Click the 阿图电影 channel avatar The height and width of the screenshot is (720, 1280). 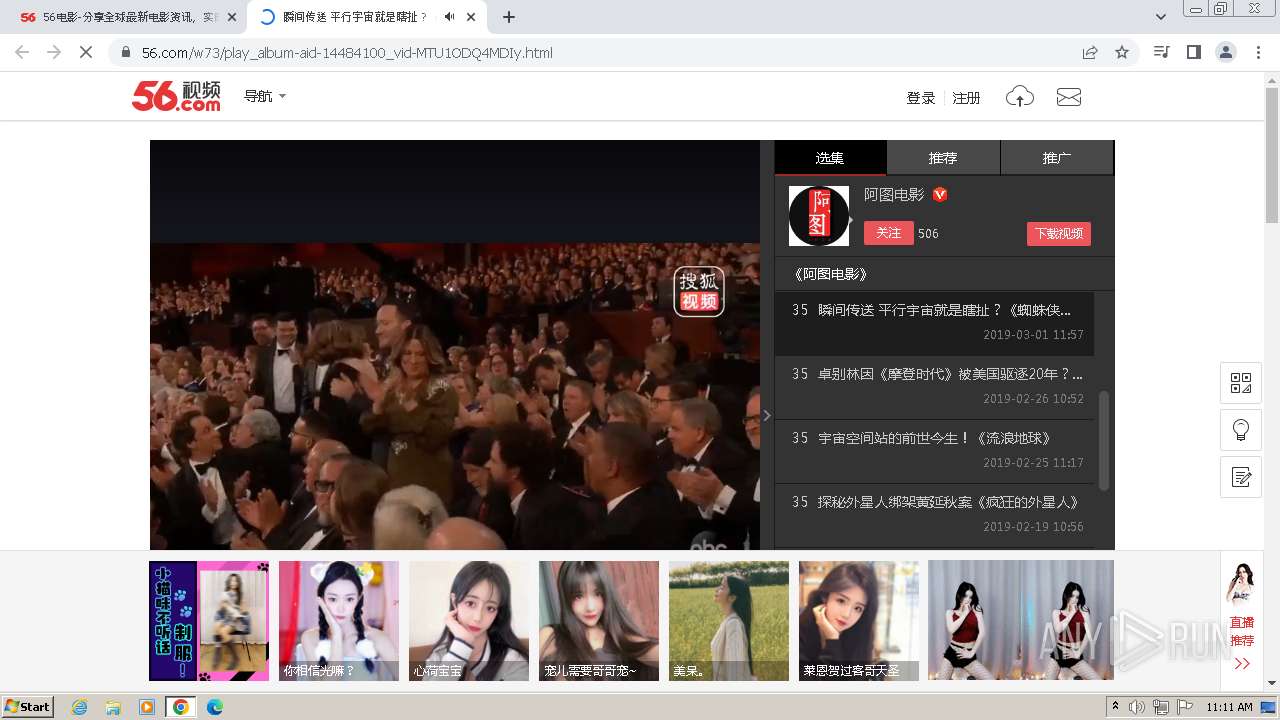tap(819, 216)
